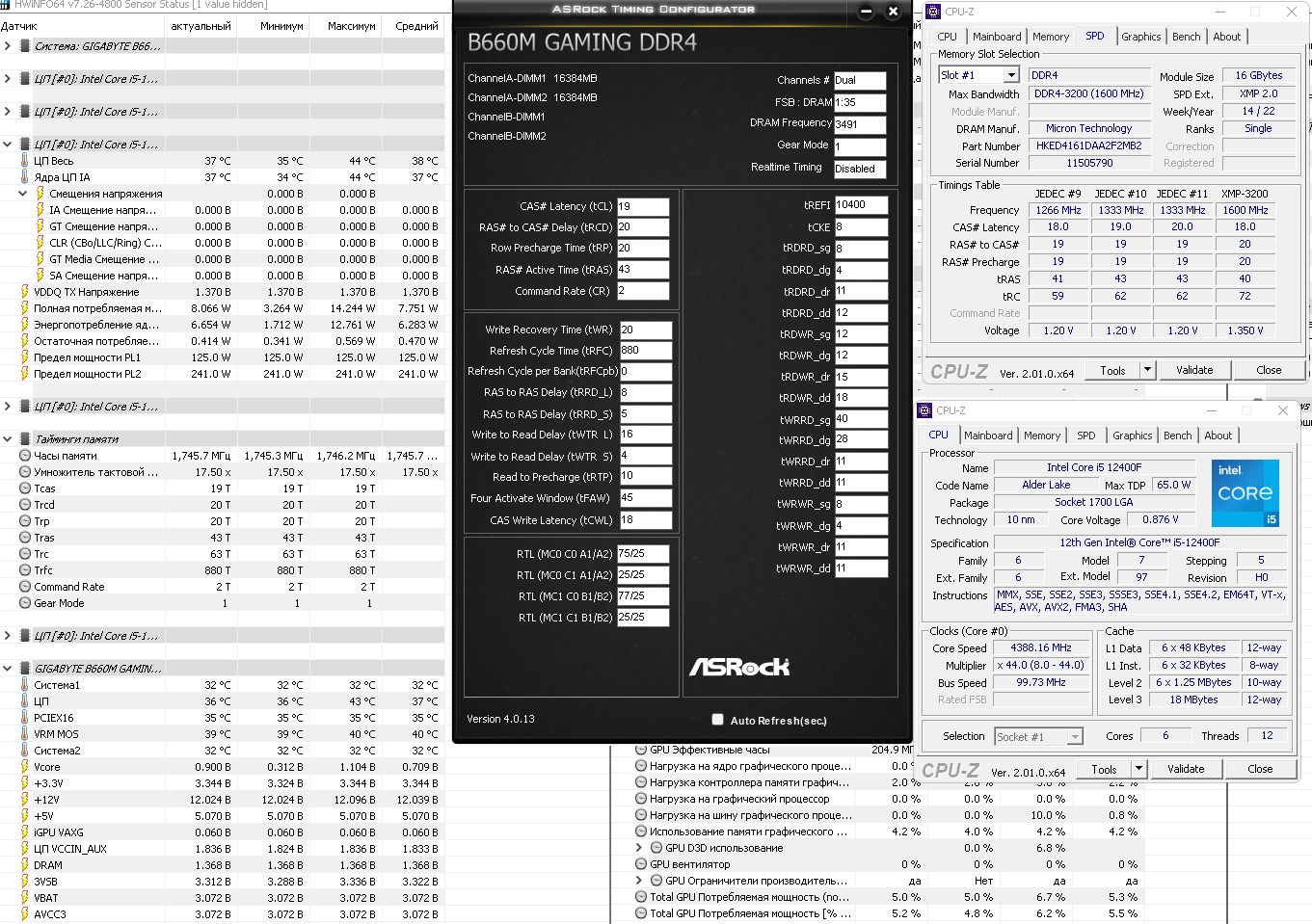Click the tREFI value field
Screen dimensions: 1312x924
click(x=861, y=204)
